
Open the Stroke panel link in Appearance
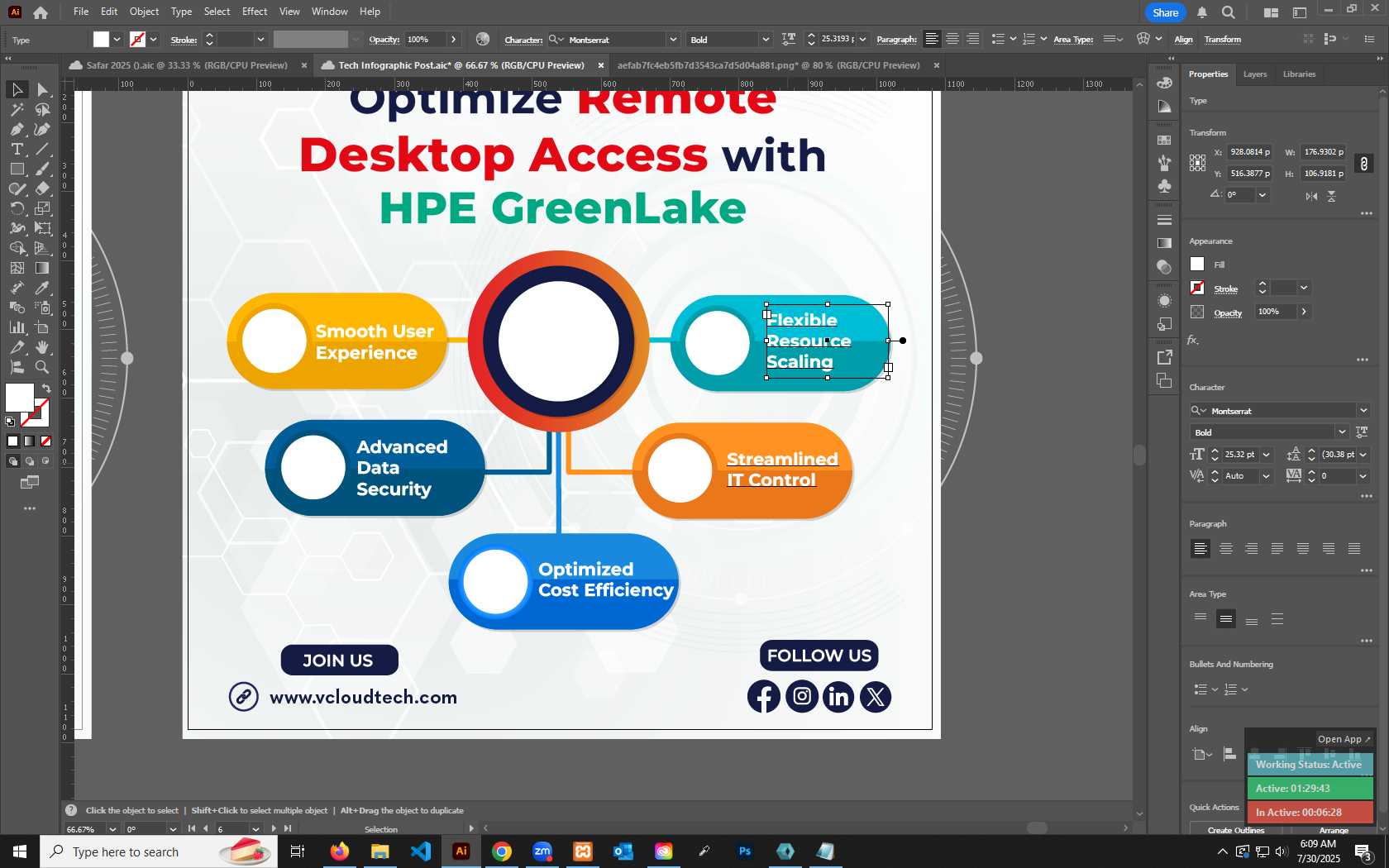tap(1225, 289)
